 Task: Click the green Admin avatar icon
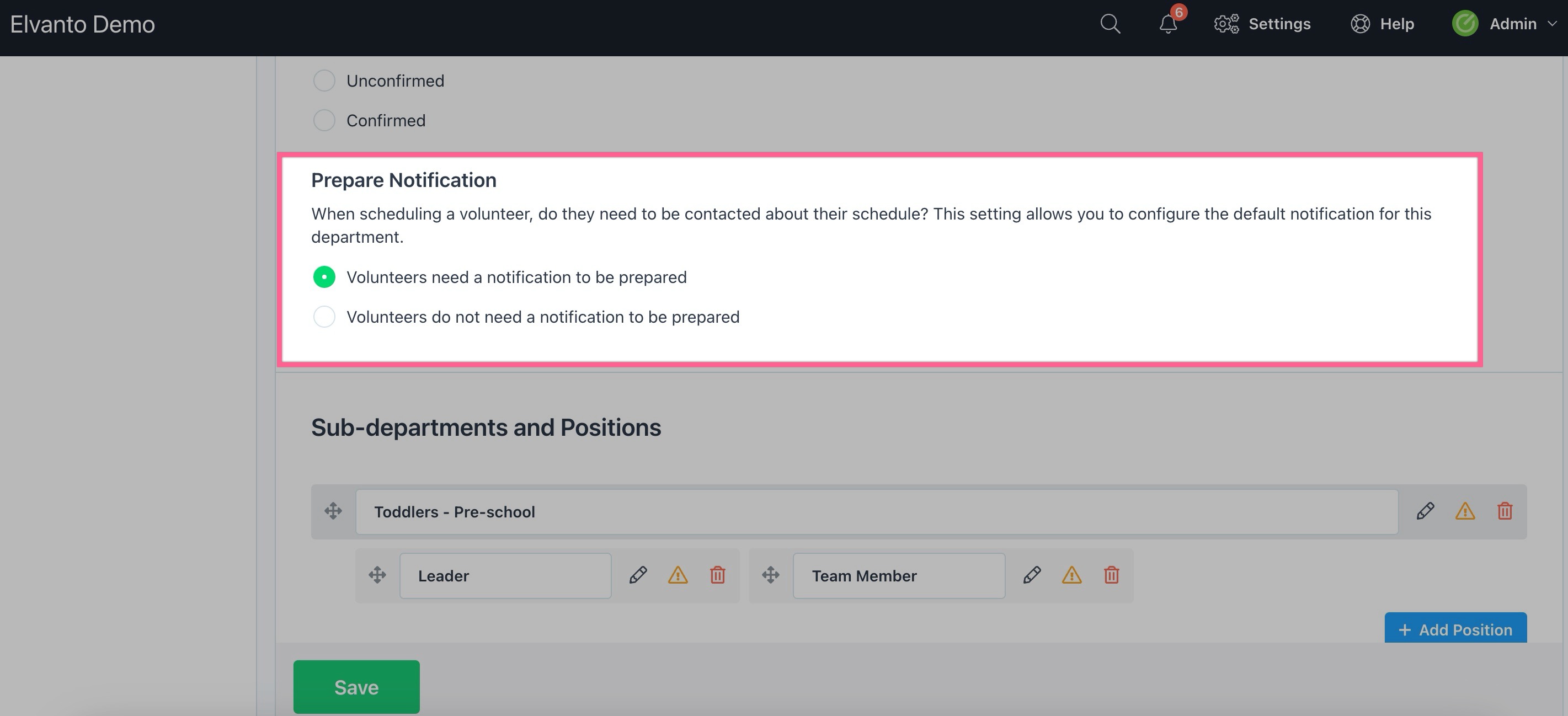pyautogui.click(x=1465, y=24)
